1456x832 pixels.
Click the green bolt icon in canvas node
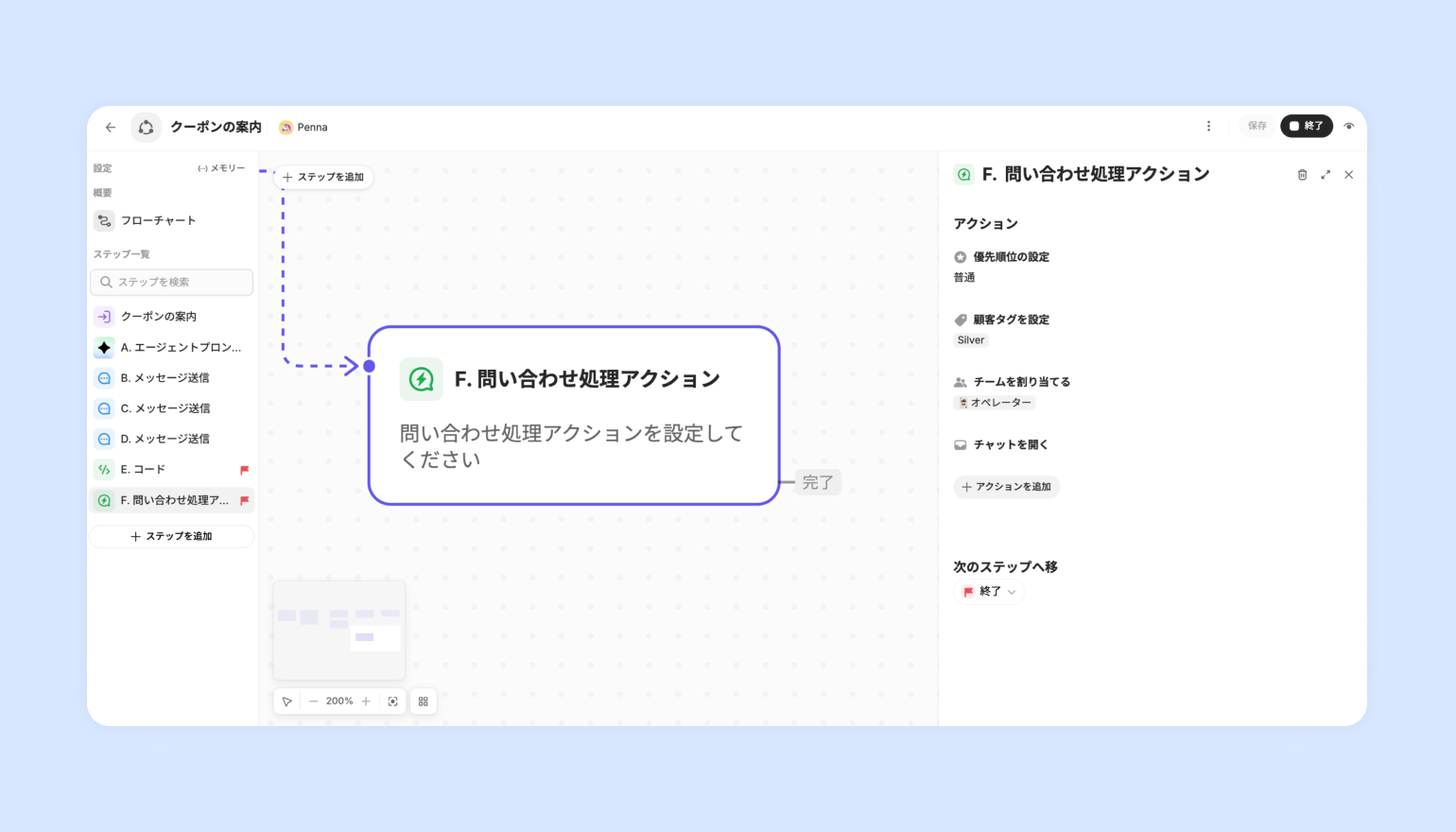coord(422,379)
